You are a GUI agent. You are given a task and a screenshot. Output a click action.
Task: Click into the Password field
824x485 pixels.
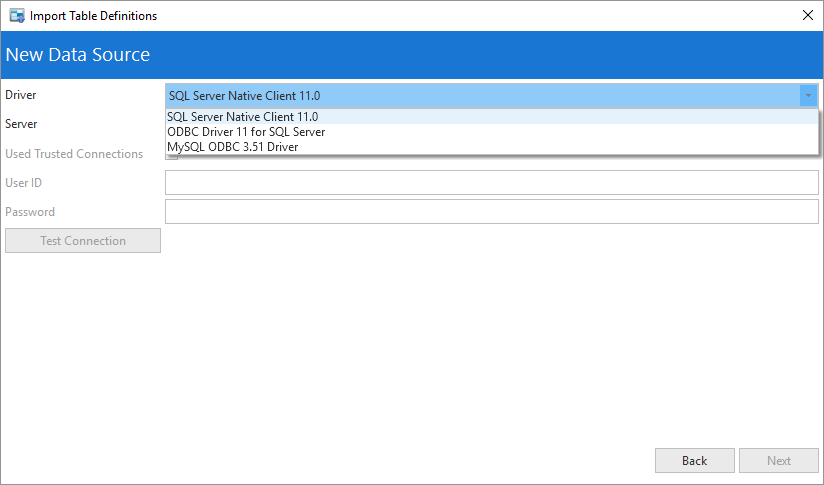click(x=492, y=212)
